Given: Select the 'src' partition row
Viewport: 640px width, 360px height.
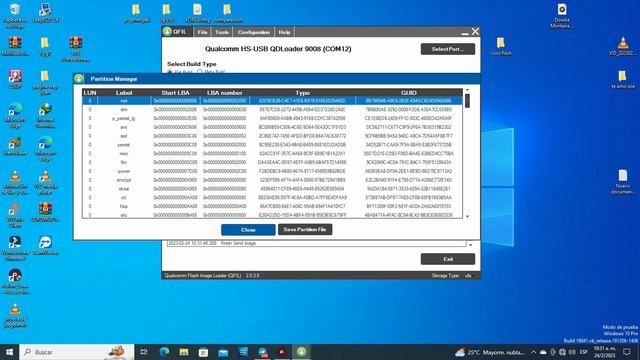Looking at the screenshot, I should (x=272, y=215).
